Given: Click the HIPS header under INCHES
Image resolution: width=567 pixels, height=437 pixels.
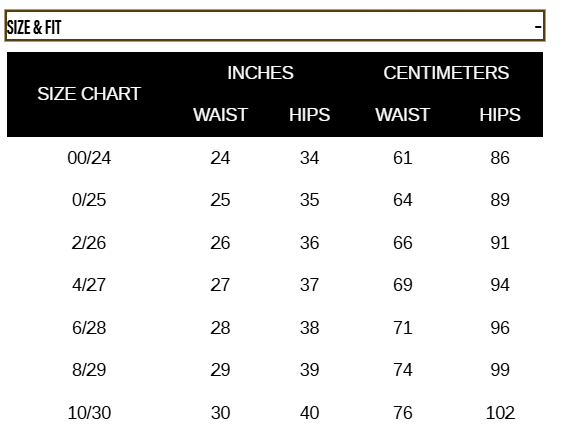Looking at the screenshot, I should pos(310,115).
